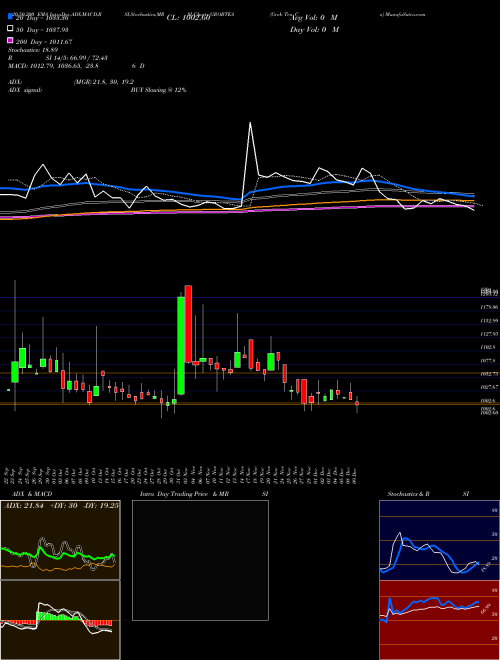Click the white line spike peak in the moving-average chart

250,123
